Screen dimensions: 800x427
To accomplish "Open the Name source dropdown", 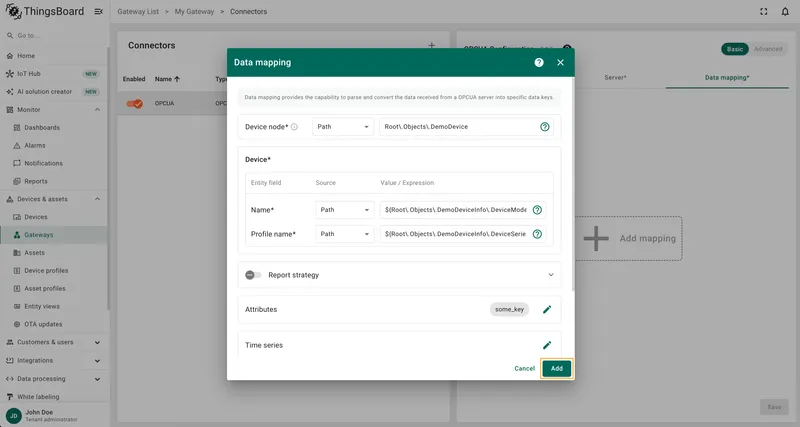I will coord(345,210).
